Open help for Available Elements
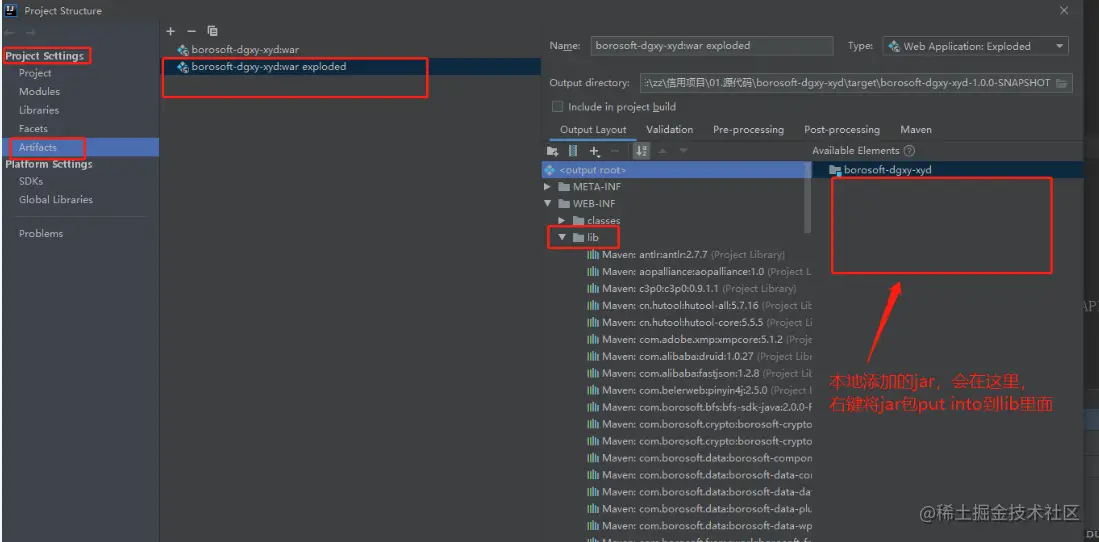Image resolution: width=1099 pixels, height=542 pixels. pos(909,151)
